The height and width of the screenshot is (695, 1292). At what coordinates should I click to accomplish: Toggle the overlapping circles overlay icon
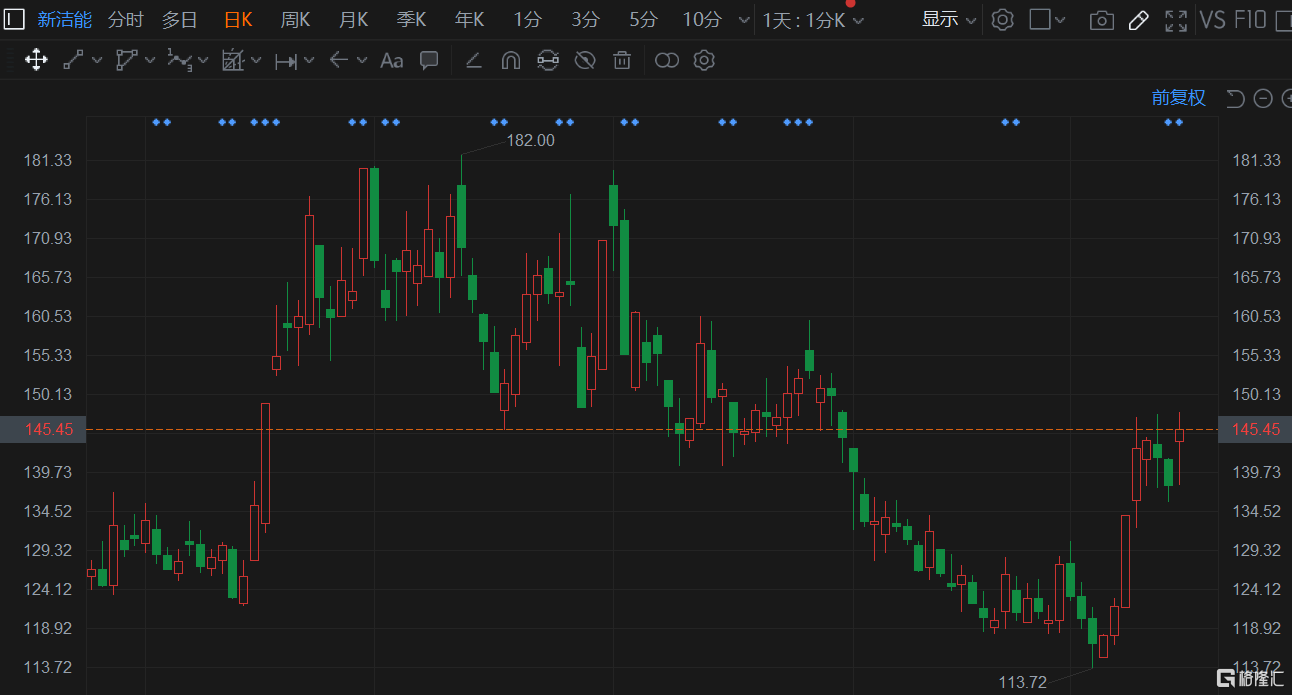tap(666, 61)
